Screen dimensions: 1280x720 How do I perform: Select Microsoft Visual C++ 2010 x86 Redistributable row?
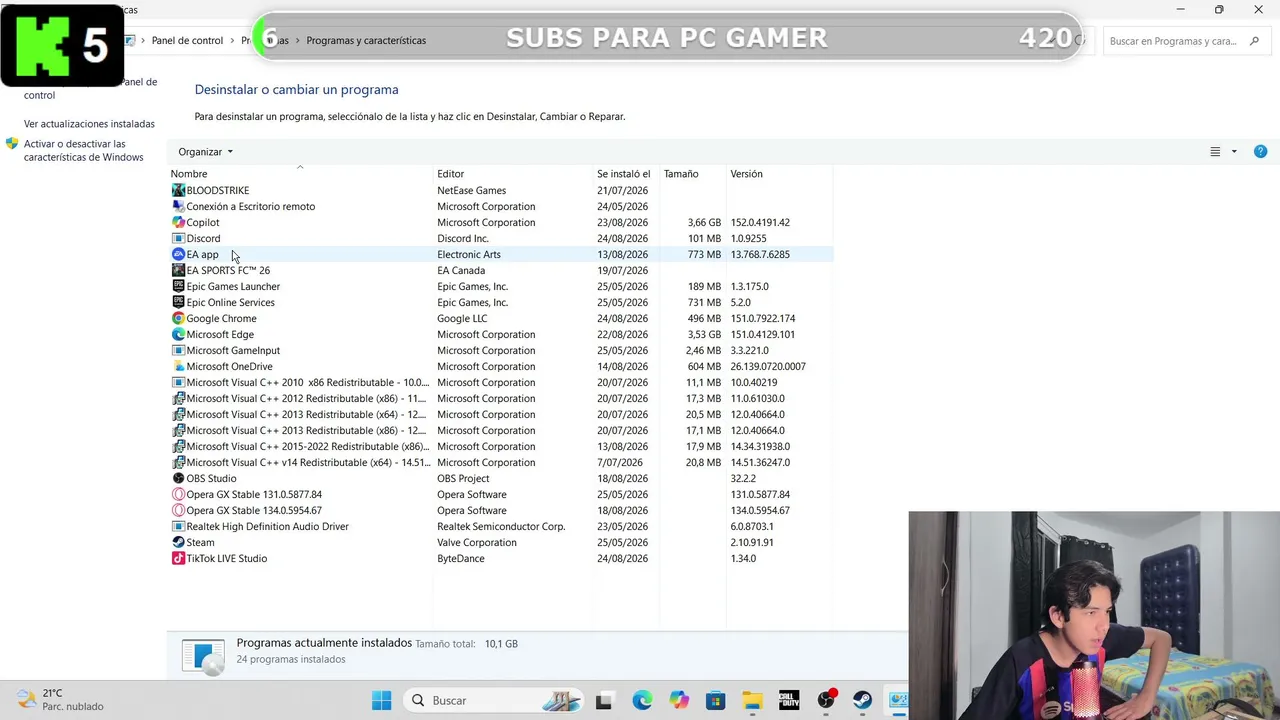(x=501, y=382)
